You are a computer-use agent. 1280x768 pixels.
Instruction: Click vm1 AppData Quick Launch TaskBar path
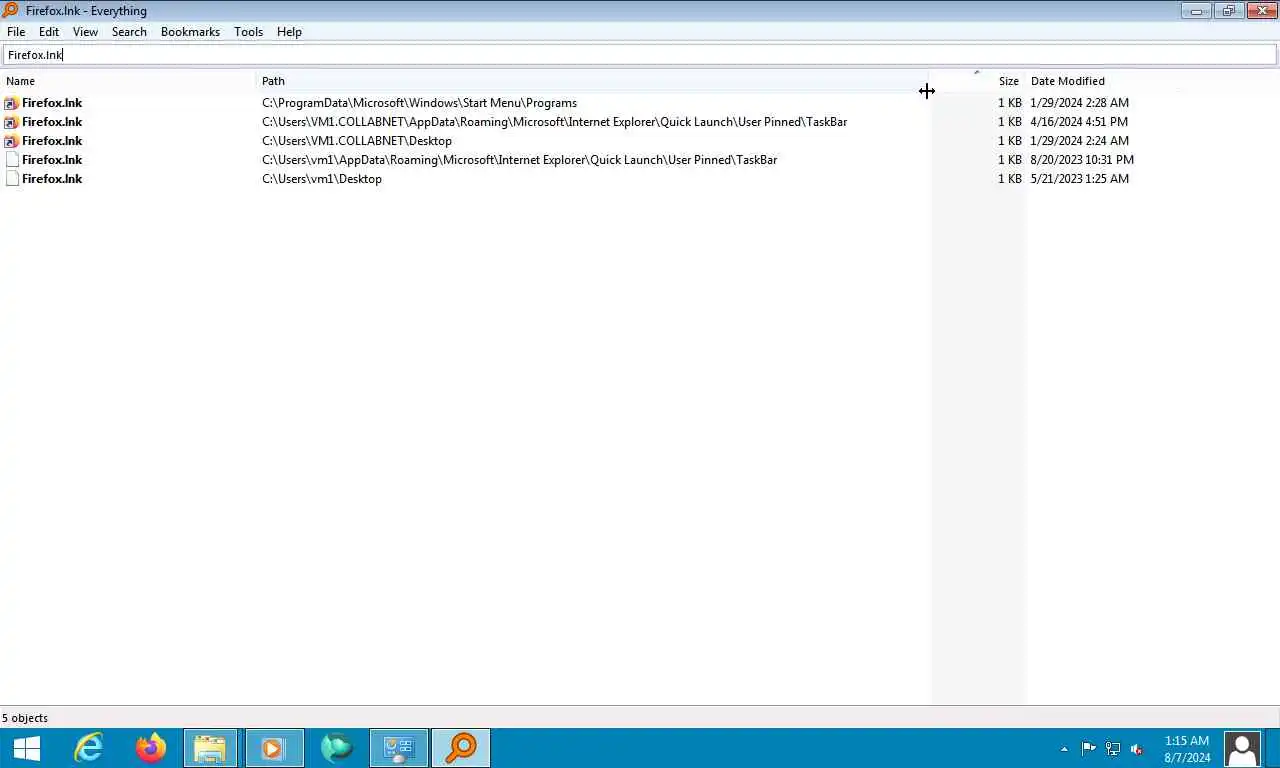(519, 160)
